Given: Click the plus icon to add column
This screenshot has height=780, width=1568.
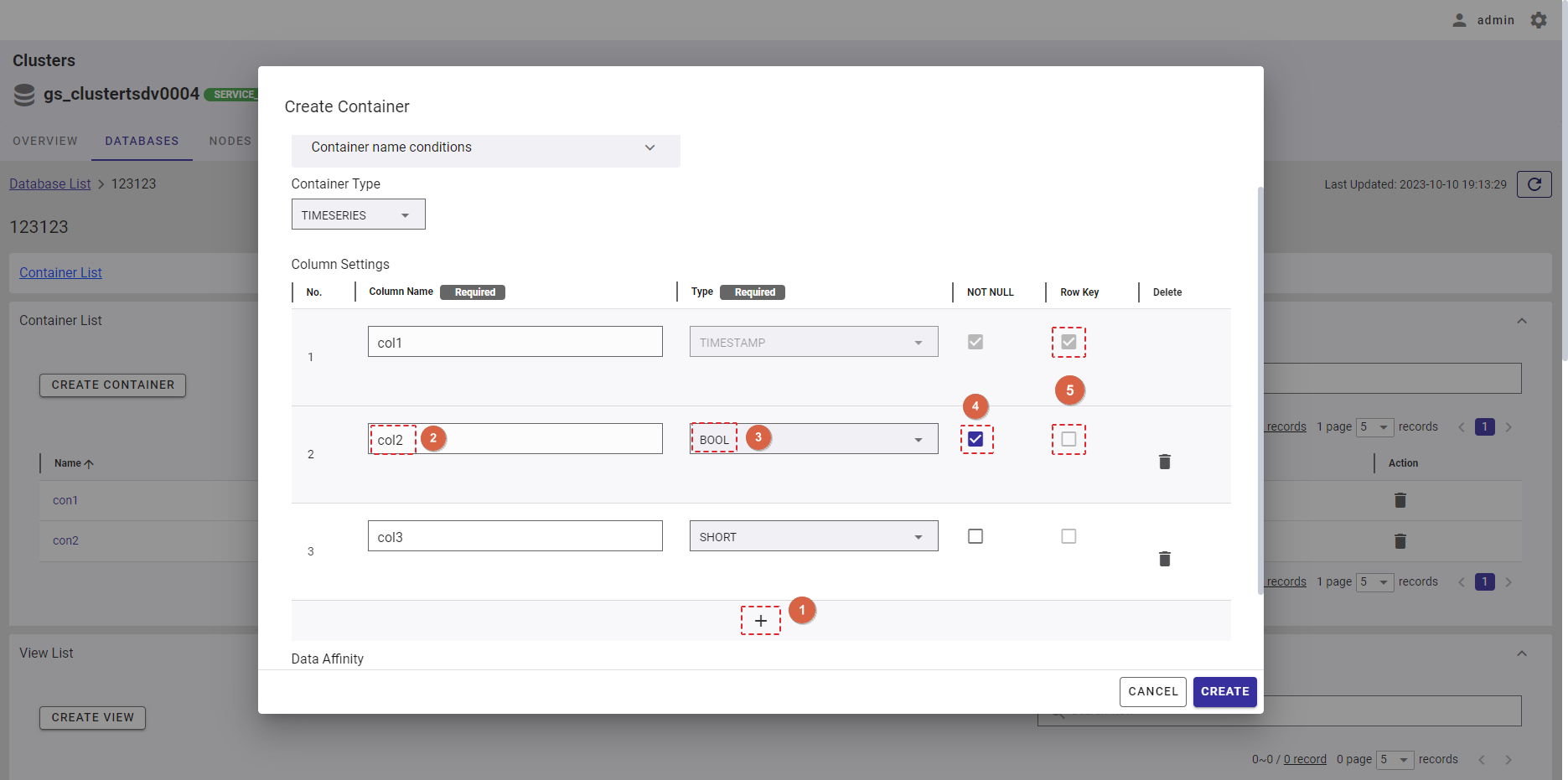Looking at the screenshot, I should 760,621.
